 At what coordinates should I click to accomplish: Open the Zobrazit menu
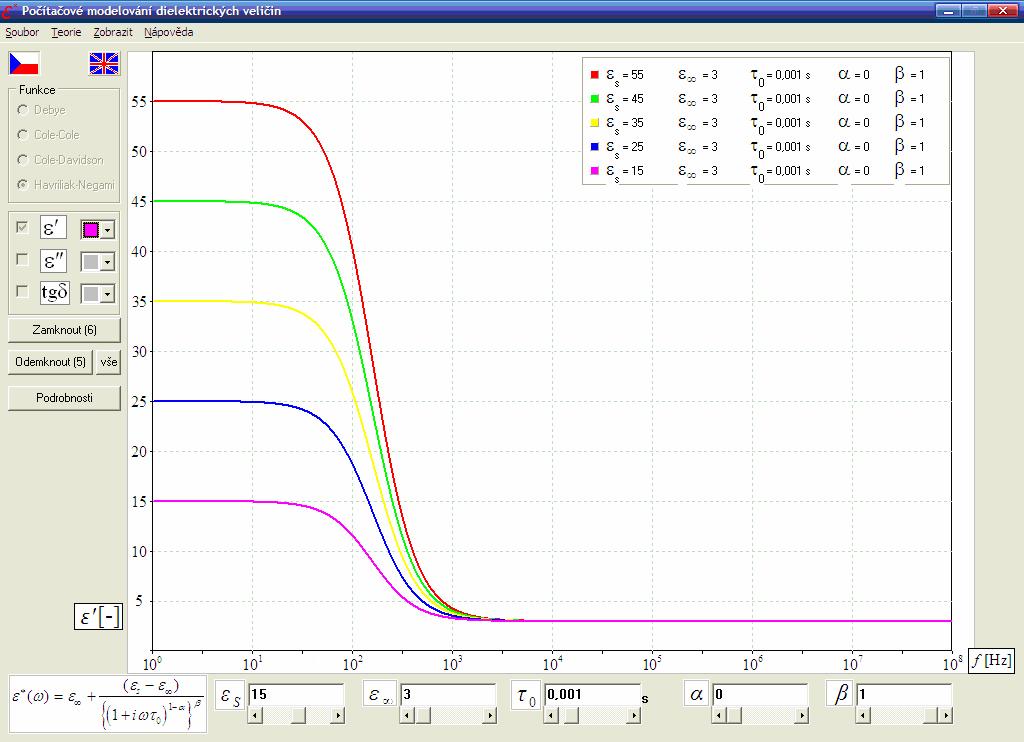(113, 32)
